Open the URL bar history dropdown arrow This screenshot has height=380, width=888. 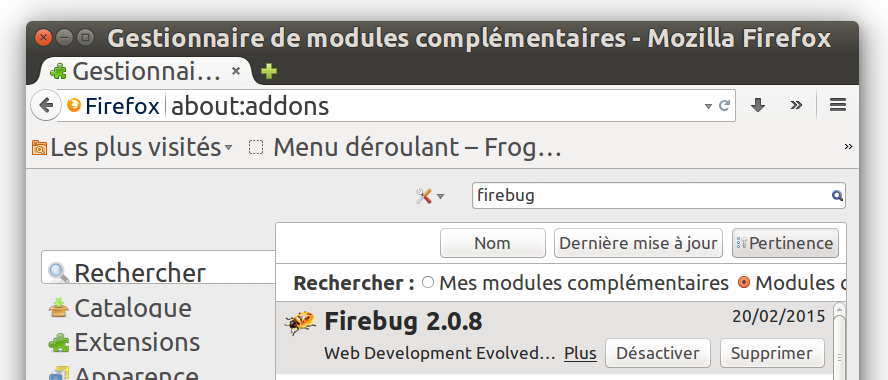[x=708, y=106]
